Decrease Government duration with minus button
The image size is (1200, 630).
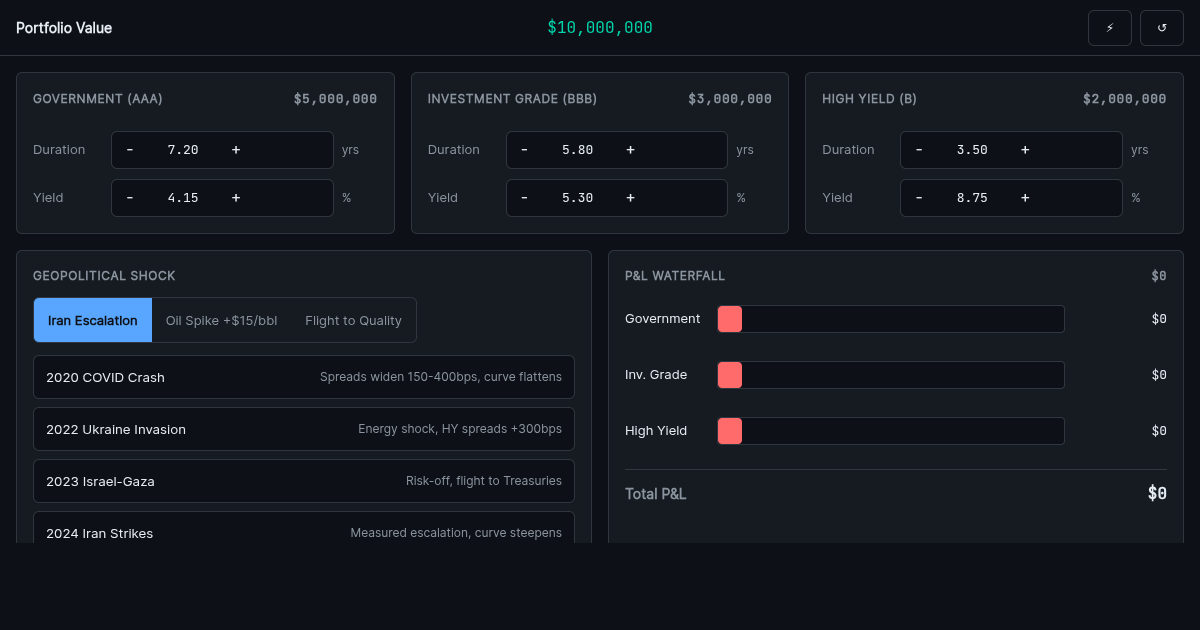click(130, 150)
